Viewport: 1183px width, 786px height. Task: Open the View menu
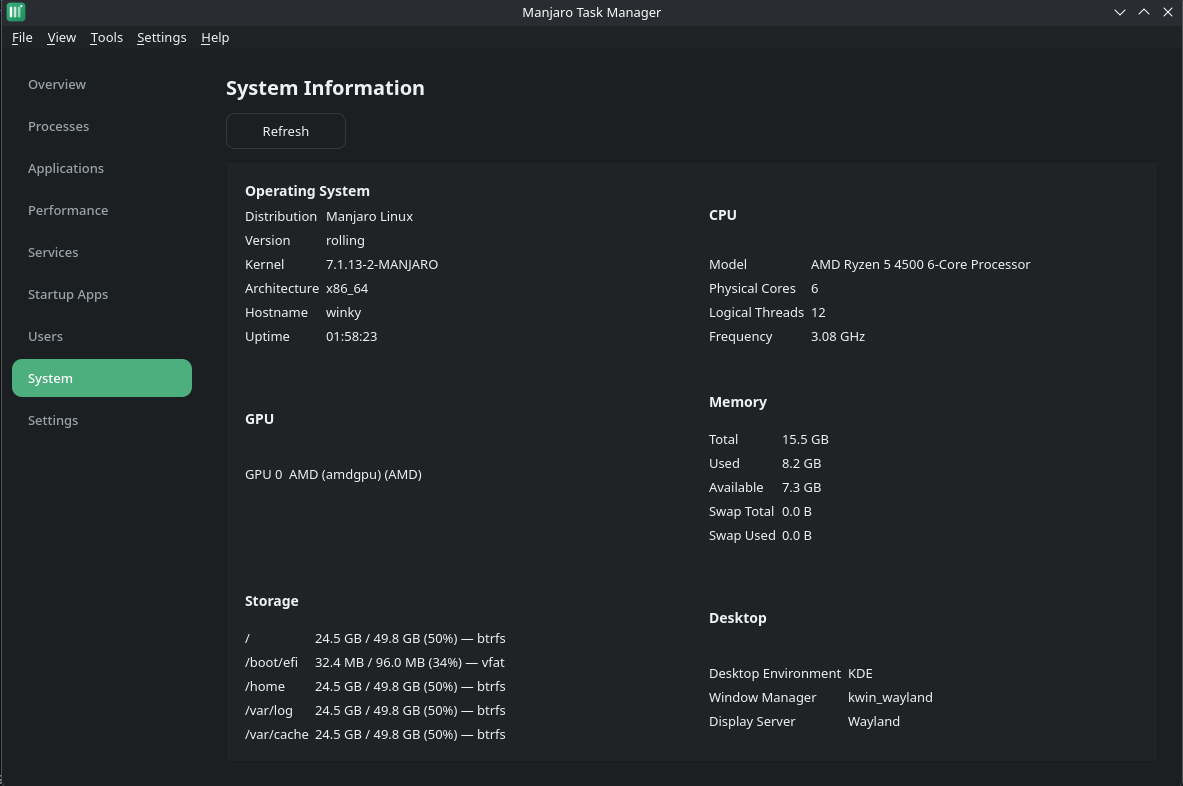pyautogui.click(x=61, y=38)
